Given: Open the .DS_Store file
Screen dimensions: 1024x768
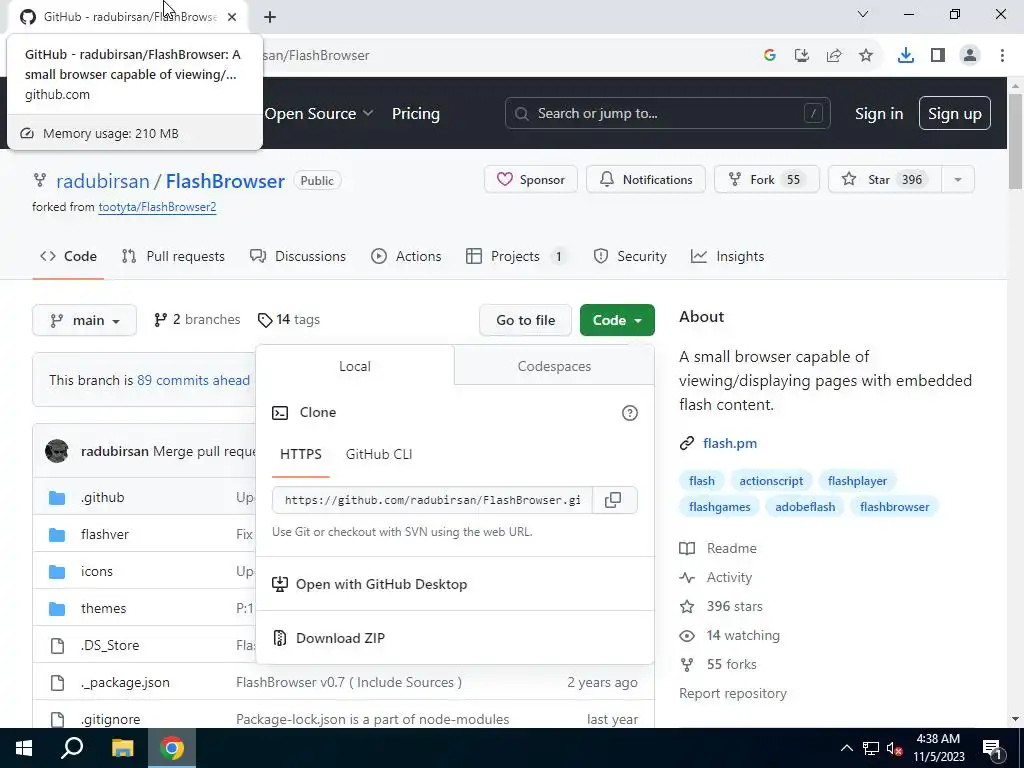Looking at the screenshot, I should (110, 645).
